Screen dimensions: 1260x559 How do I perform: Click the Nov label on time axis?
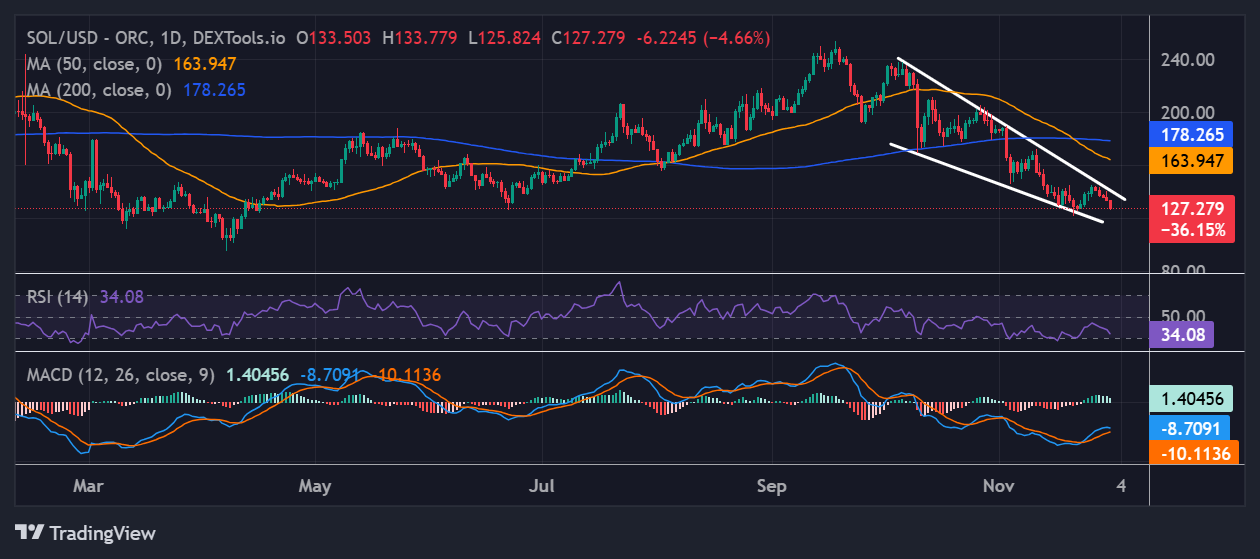pos(999,486)
